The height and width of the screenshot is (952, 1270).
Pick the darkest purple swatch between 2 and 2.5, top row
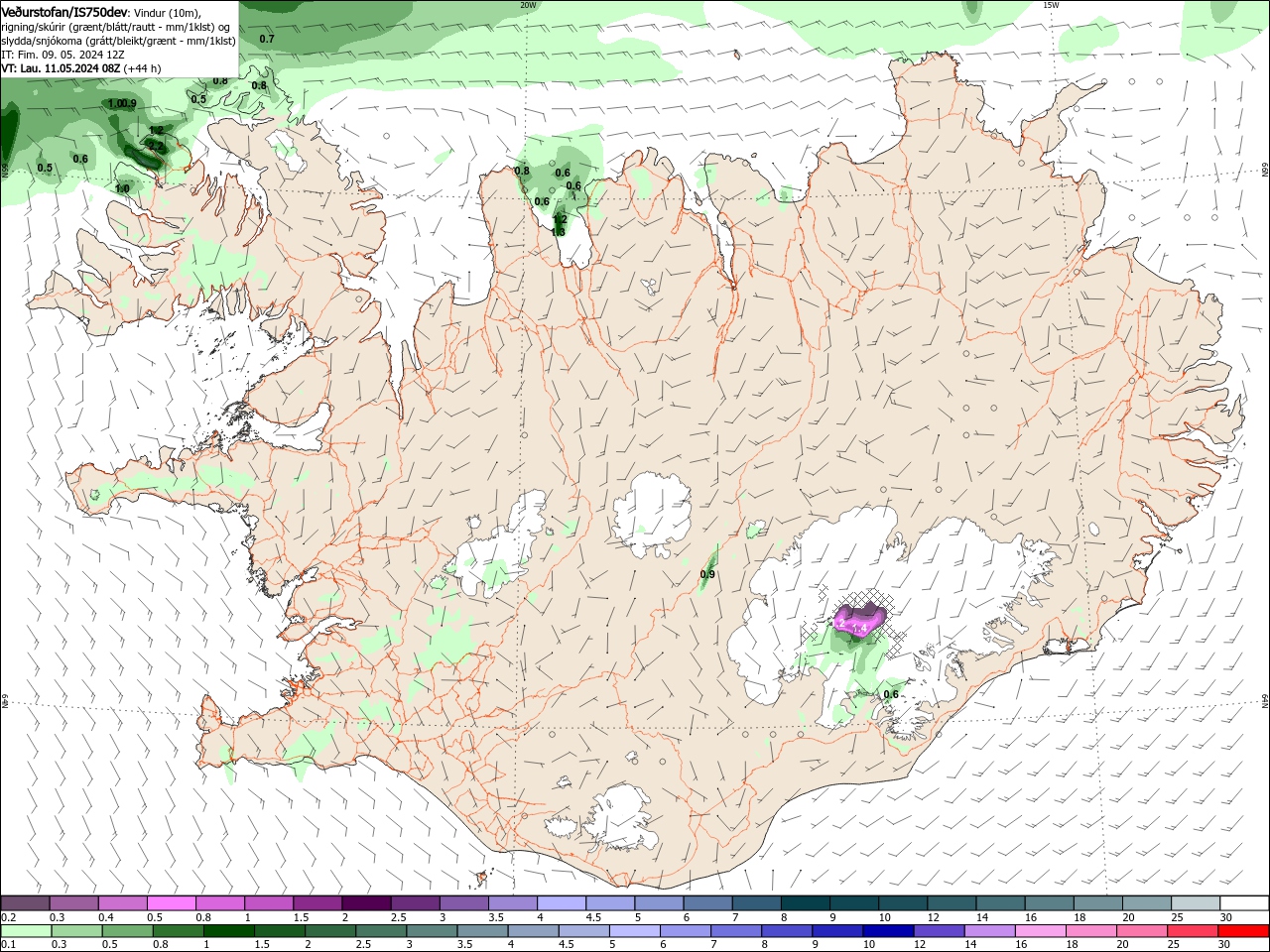(365, 903)
